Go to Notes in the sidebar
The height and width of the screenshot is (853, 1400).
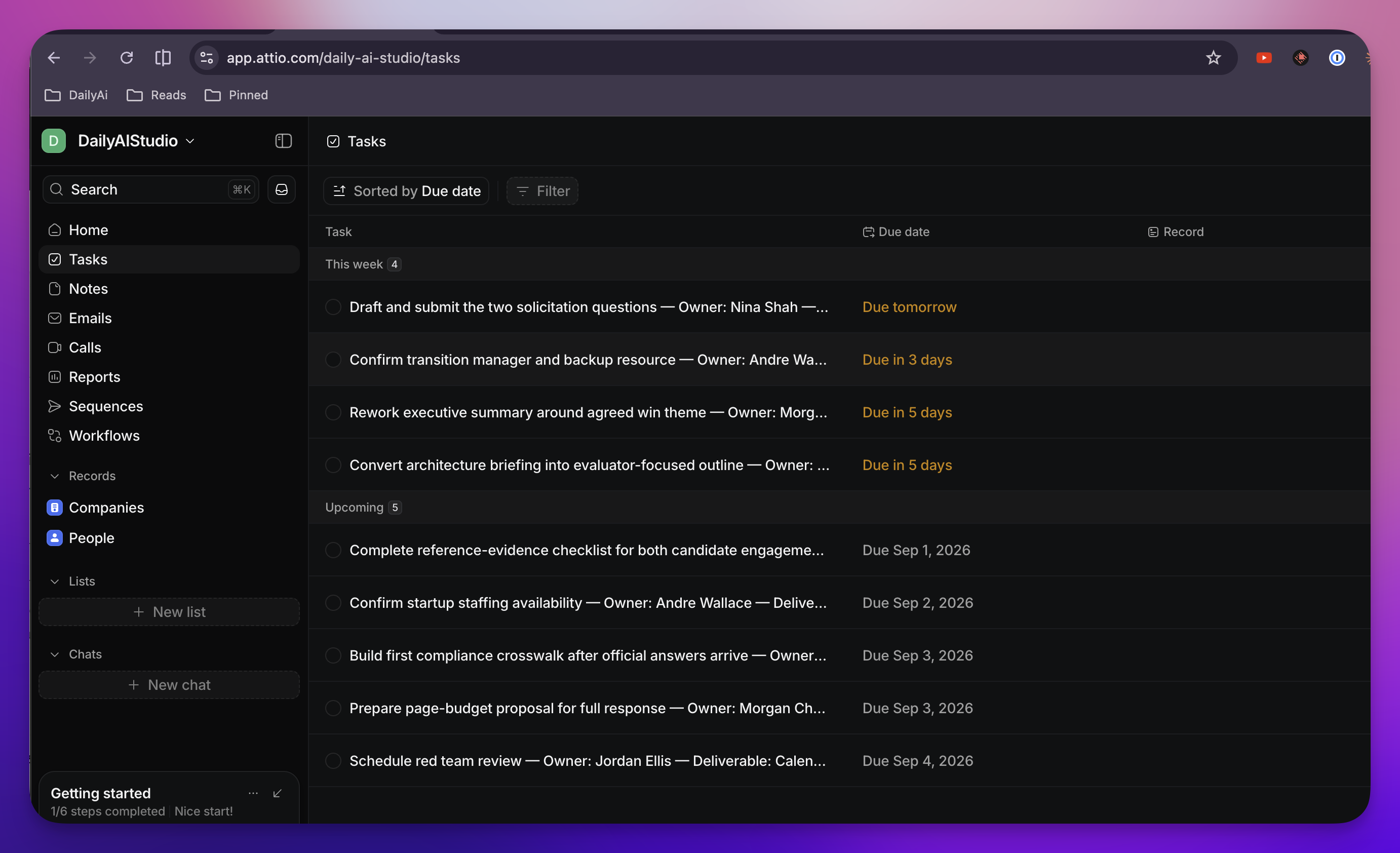point(169,289)
